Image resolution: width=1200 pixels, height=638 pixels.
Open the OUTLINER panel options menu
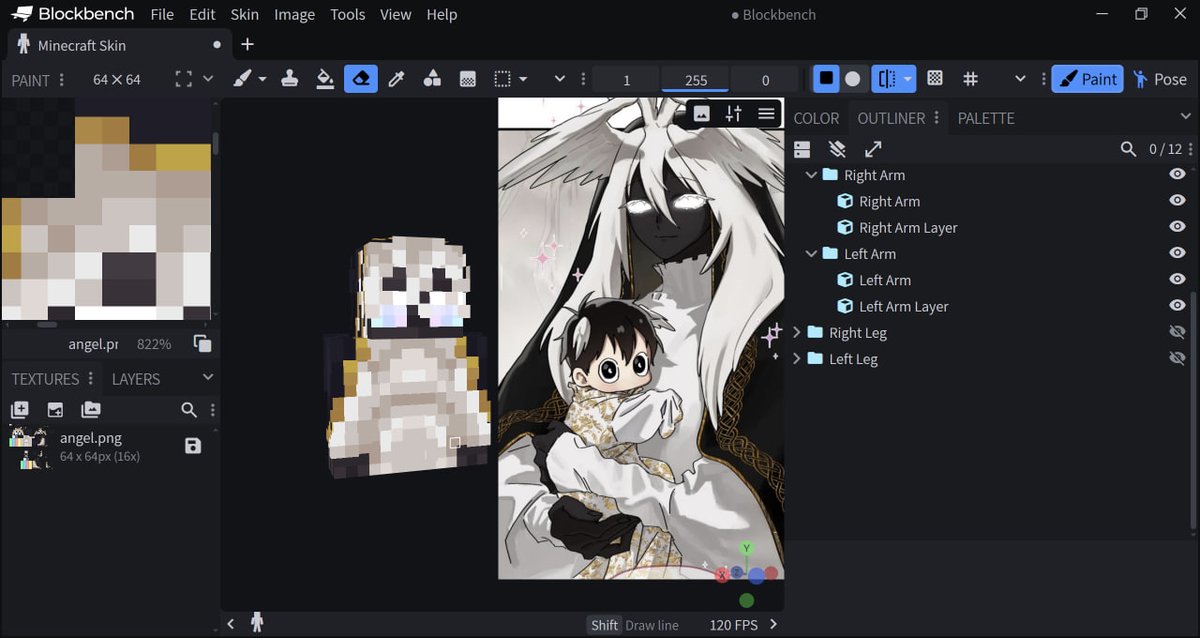coord(937,118)
